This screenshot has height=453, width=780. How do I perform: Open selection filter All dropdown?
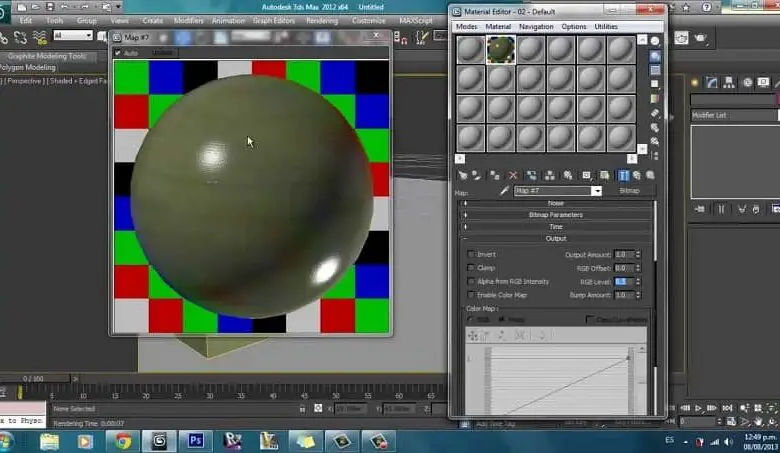pyautogui.click(x=73, y=35)
